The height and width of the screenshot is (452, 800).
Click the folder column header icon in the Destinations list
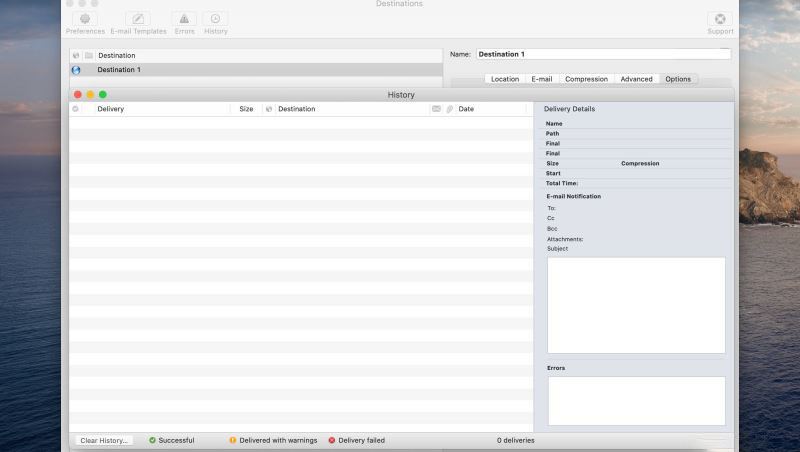89,56
